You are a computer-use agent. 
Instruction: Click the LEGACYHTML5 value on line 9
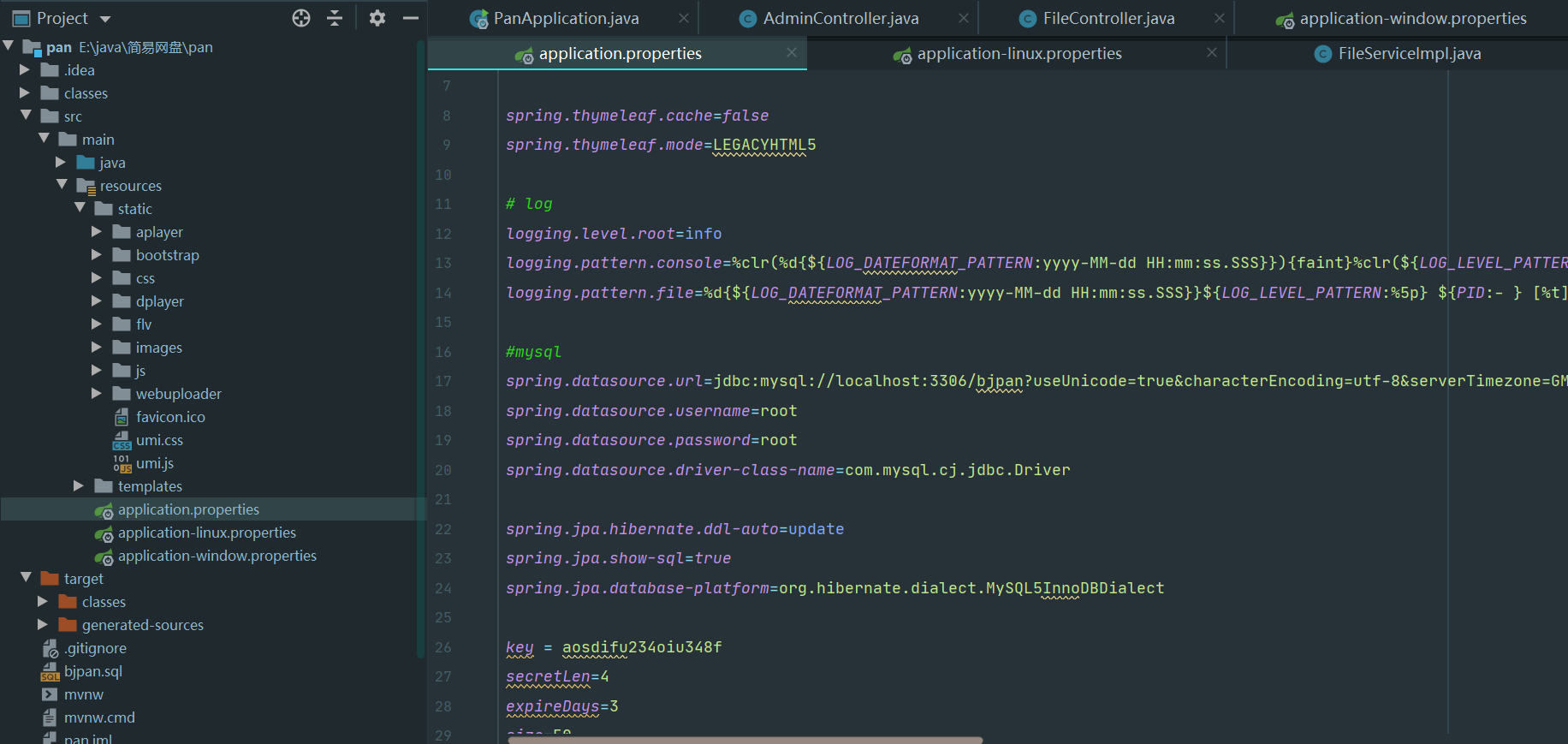point(764,145)
